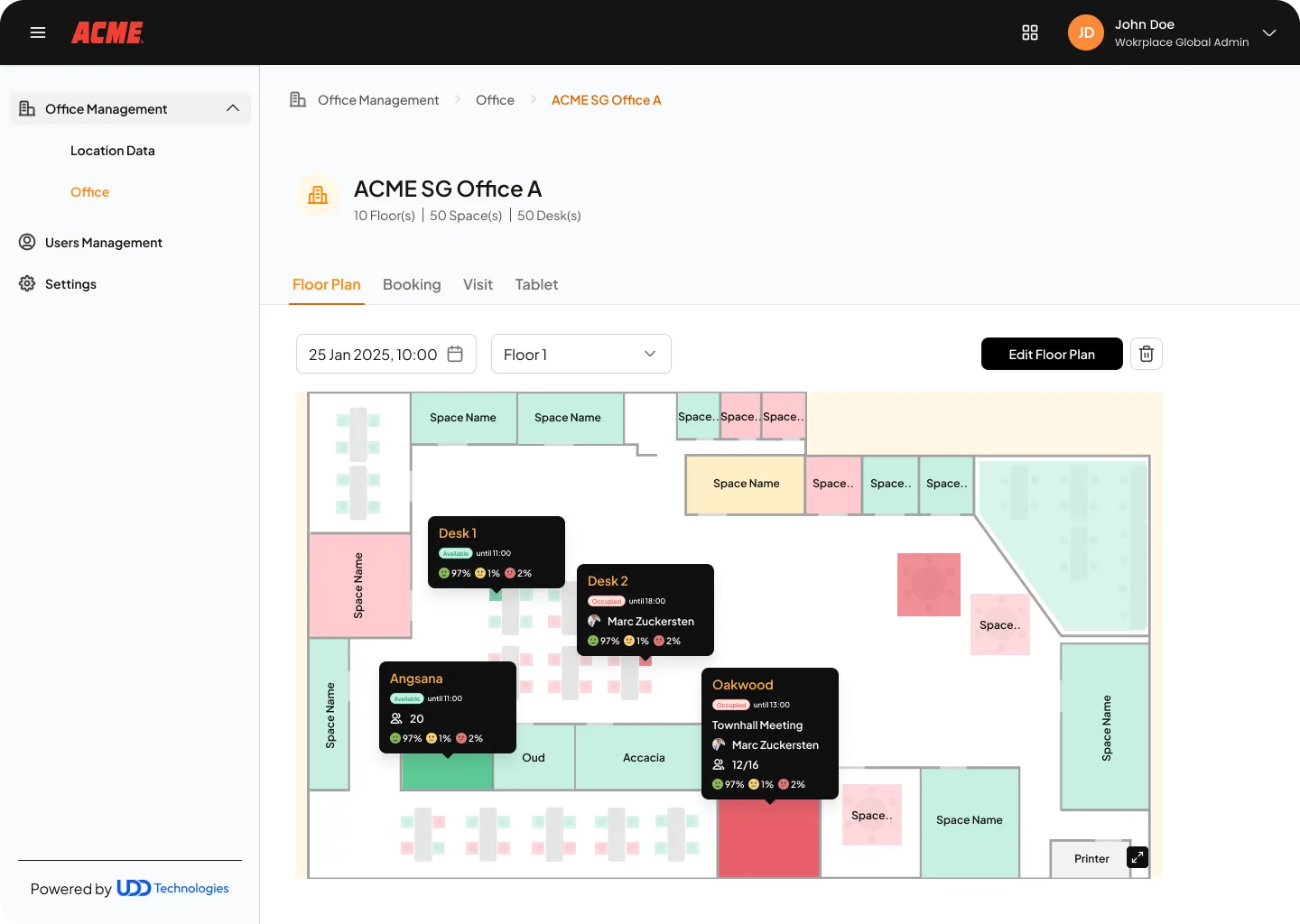Click the capacity people icon in Angsana tooltip
Viewport: 1300px width, 924px height.
396,718
